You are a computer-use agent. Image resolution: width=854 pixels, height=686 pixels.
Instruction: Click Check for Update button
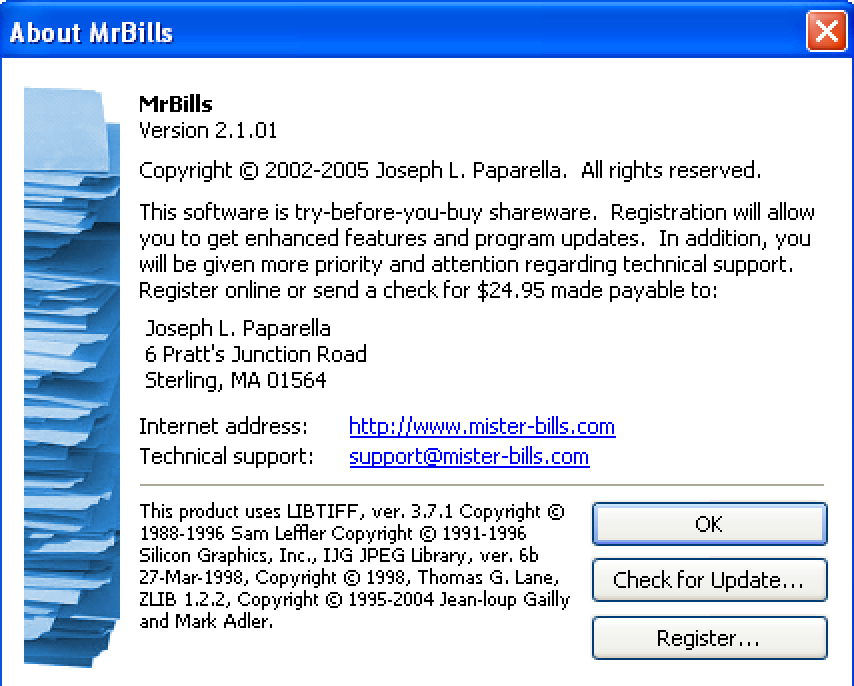point(709,580)
